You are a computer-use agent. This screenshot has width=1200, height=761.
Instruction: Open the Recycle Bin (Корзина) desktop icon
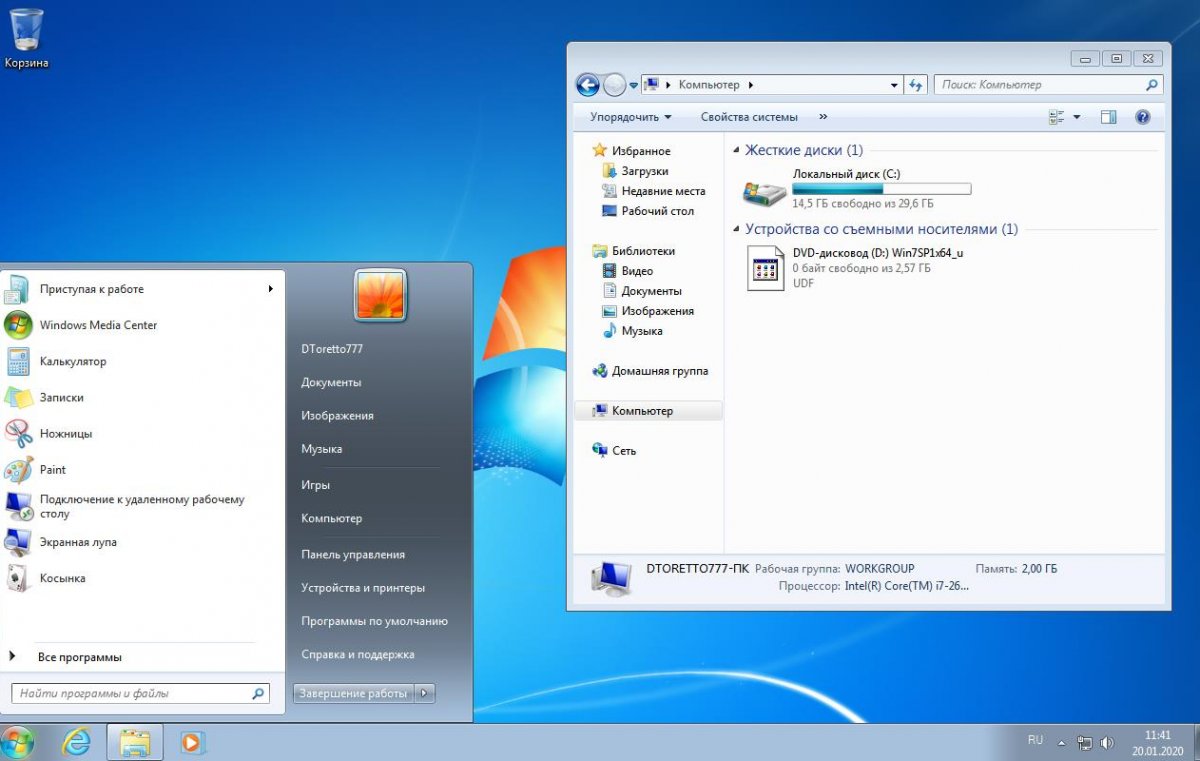pos(26,38)
